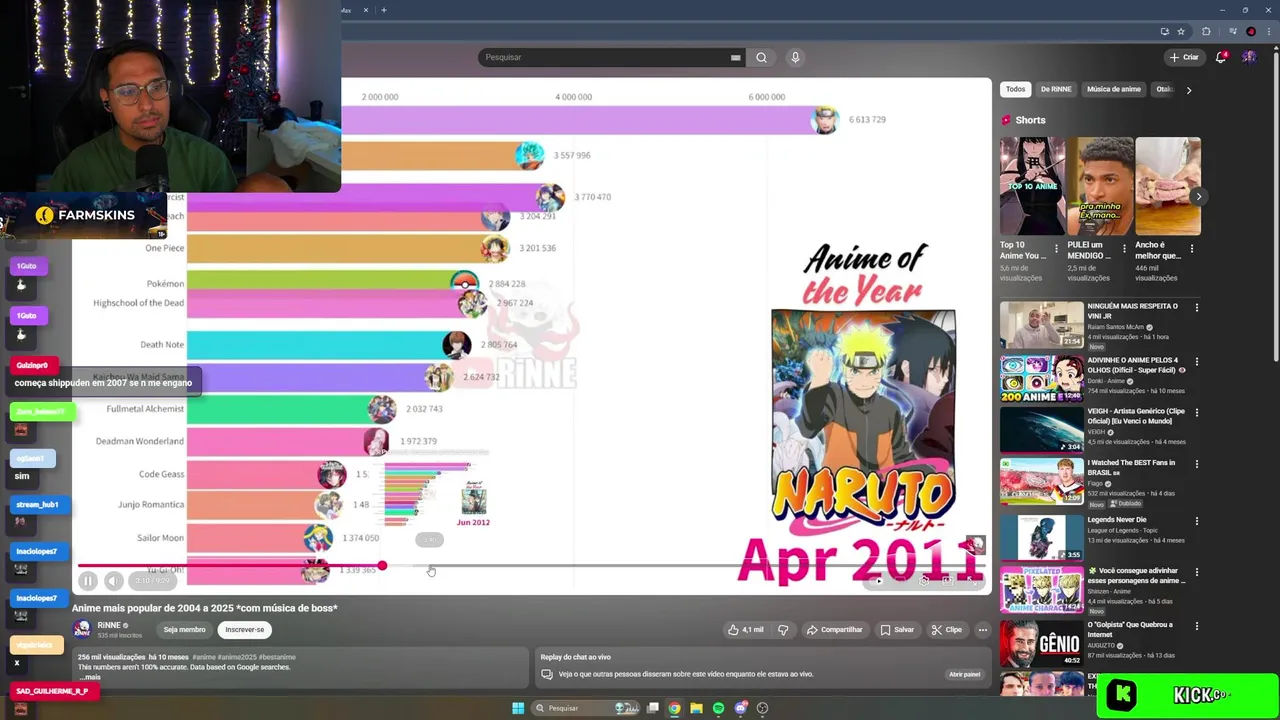Screen dimensions: 1280x720
Task: Expand the description with ...mais
Action: pos(89,677)
